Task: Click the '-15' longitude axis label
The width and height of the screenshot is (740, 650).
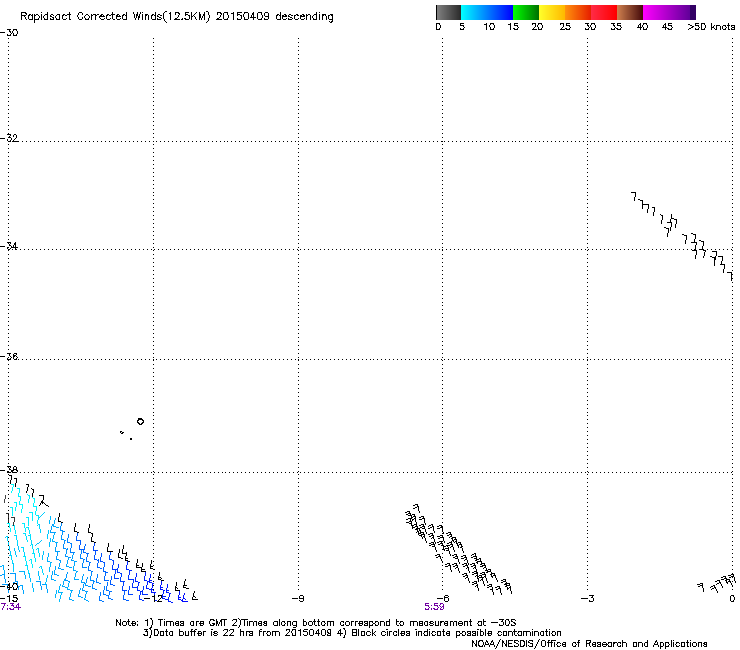Action: click(9, 599)
